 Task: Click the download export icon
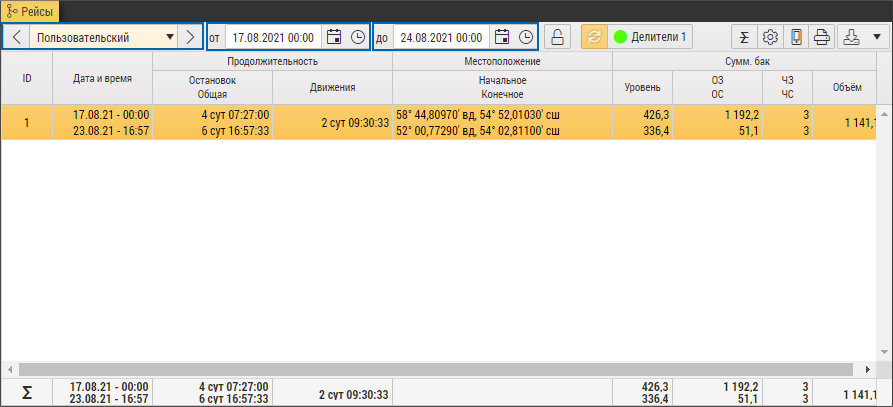(x=851, y=38)
